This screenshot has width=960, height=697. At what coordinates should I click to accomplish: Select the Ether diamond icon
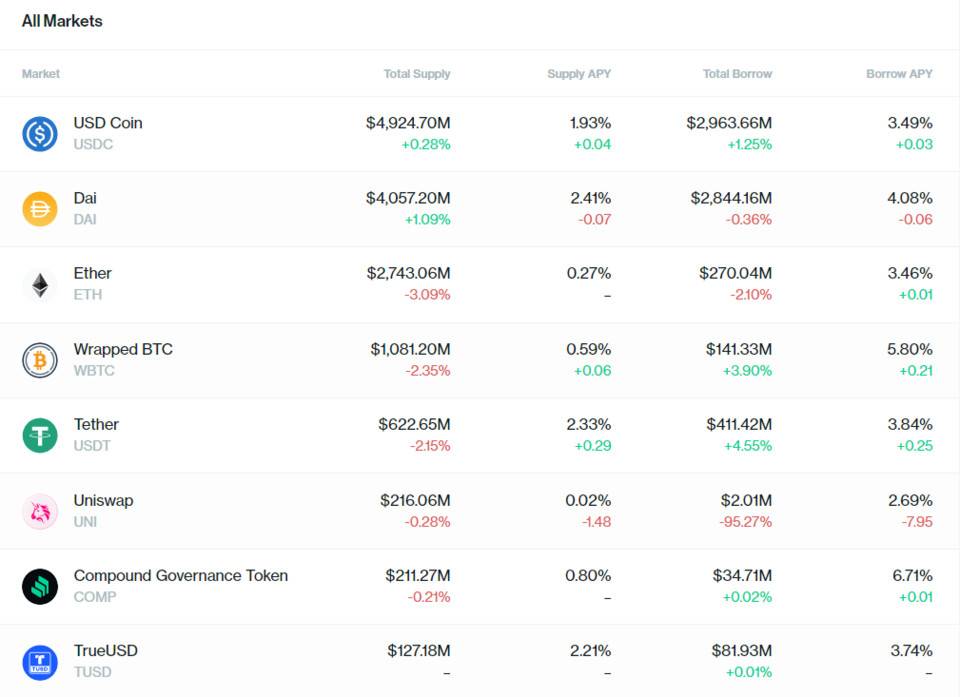click(40, 285)
